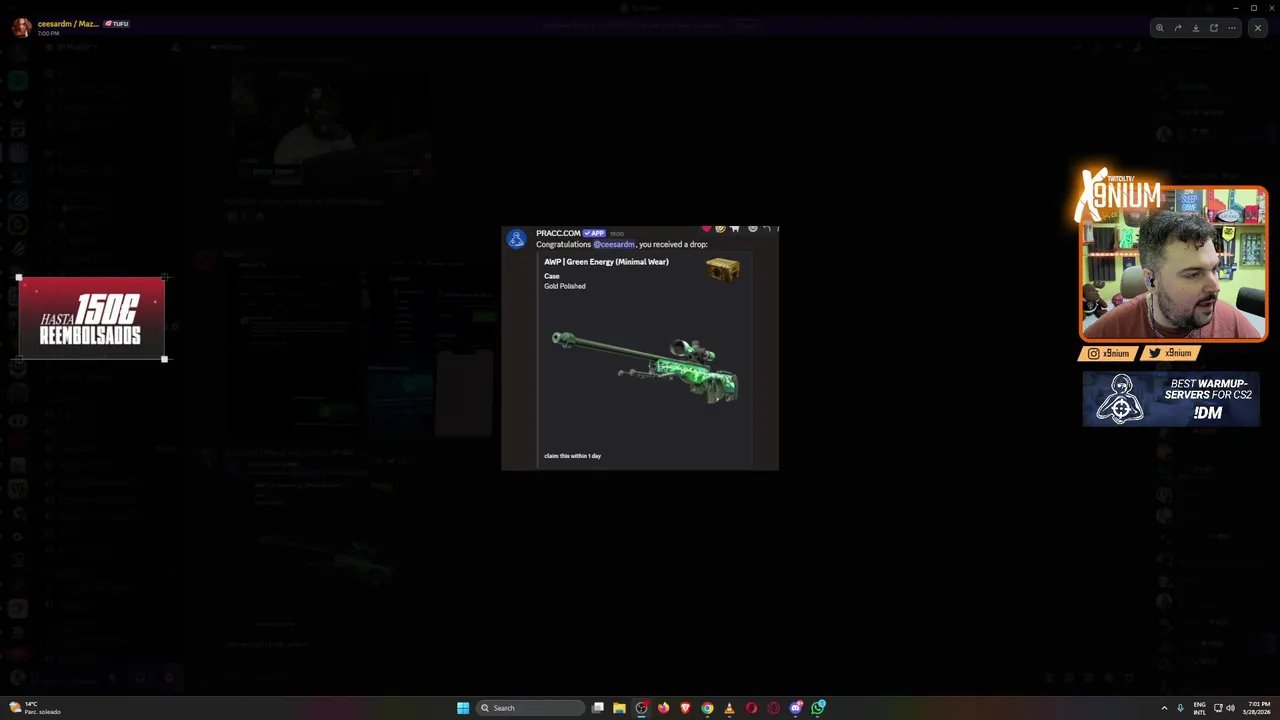The height and width of the screenshot is (720, 1280).
Task: Click the taskbar Search box
Action: pyautogui.click(x=530, y=708)
